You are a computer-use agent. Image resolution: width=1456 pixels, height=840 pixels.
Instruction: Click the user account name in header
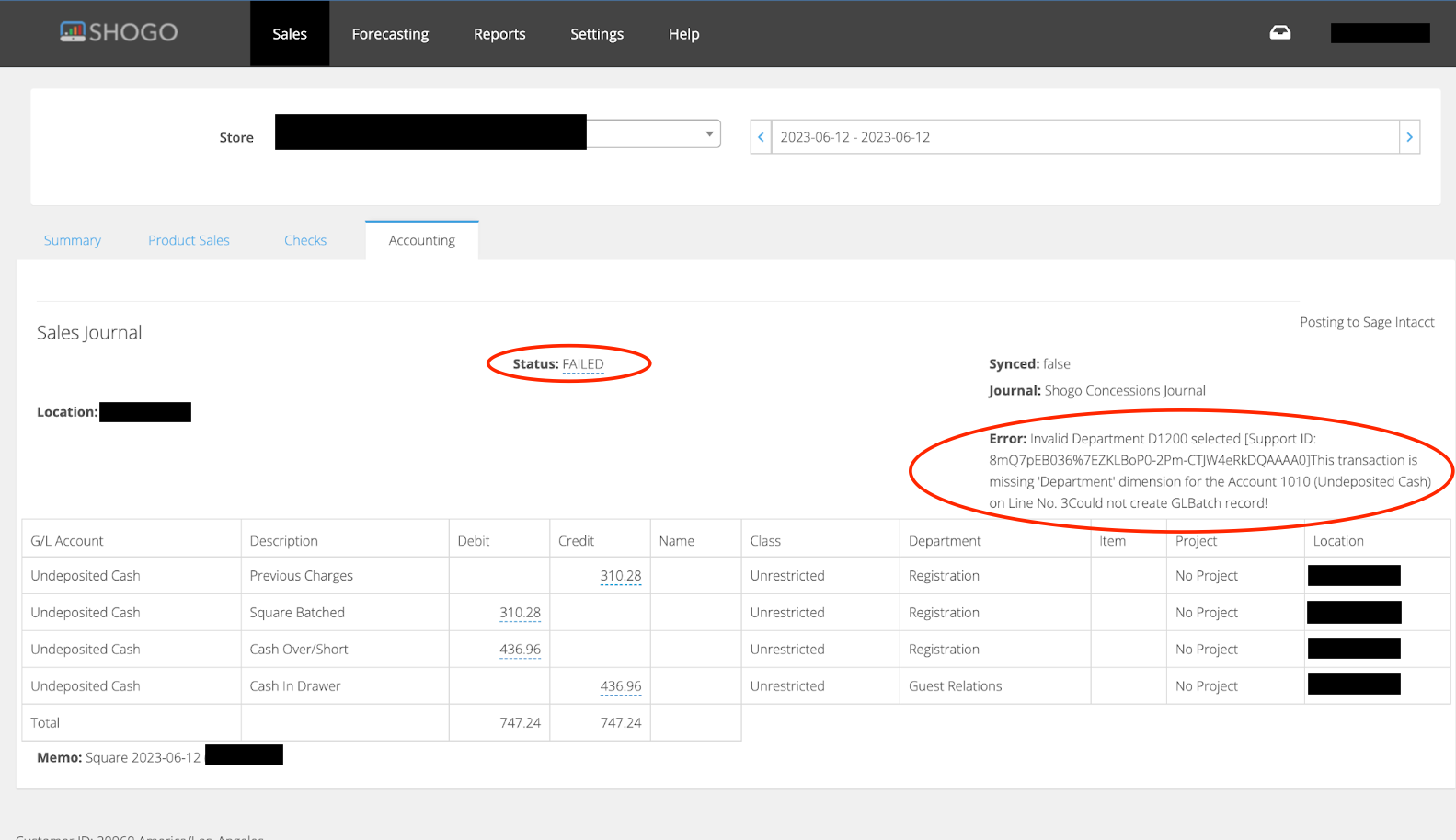pos(1380,33)
